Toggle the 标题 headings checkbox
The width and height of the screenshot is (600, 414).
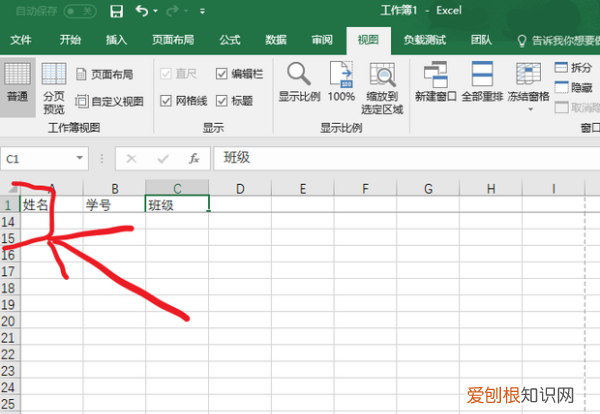[x=222, y=101]
